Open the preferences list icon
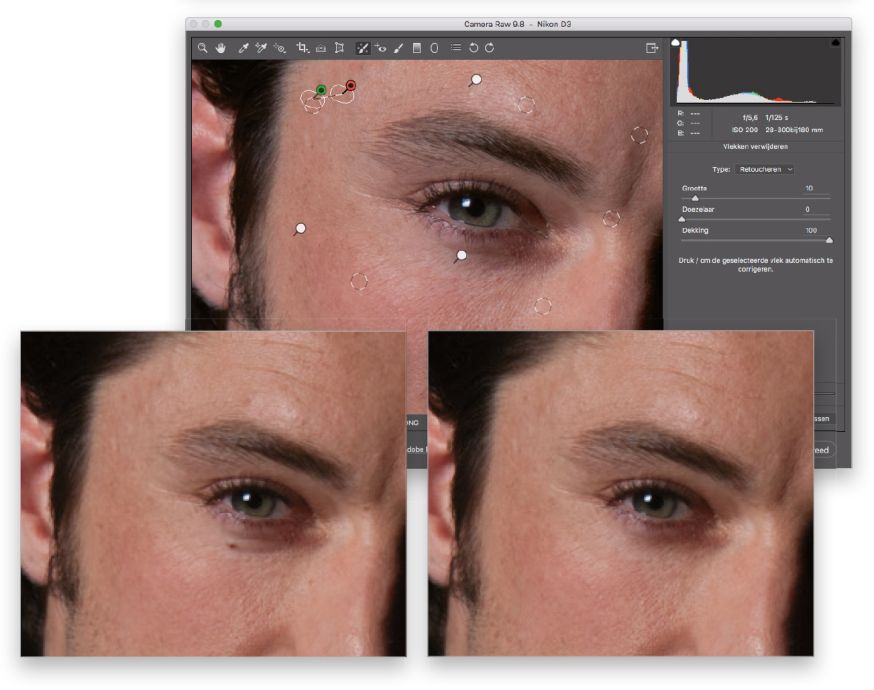This screenshot has width=874, height=690. (x=455, y=47)
